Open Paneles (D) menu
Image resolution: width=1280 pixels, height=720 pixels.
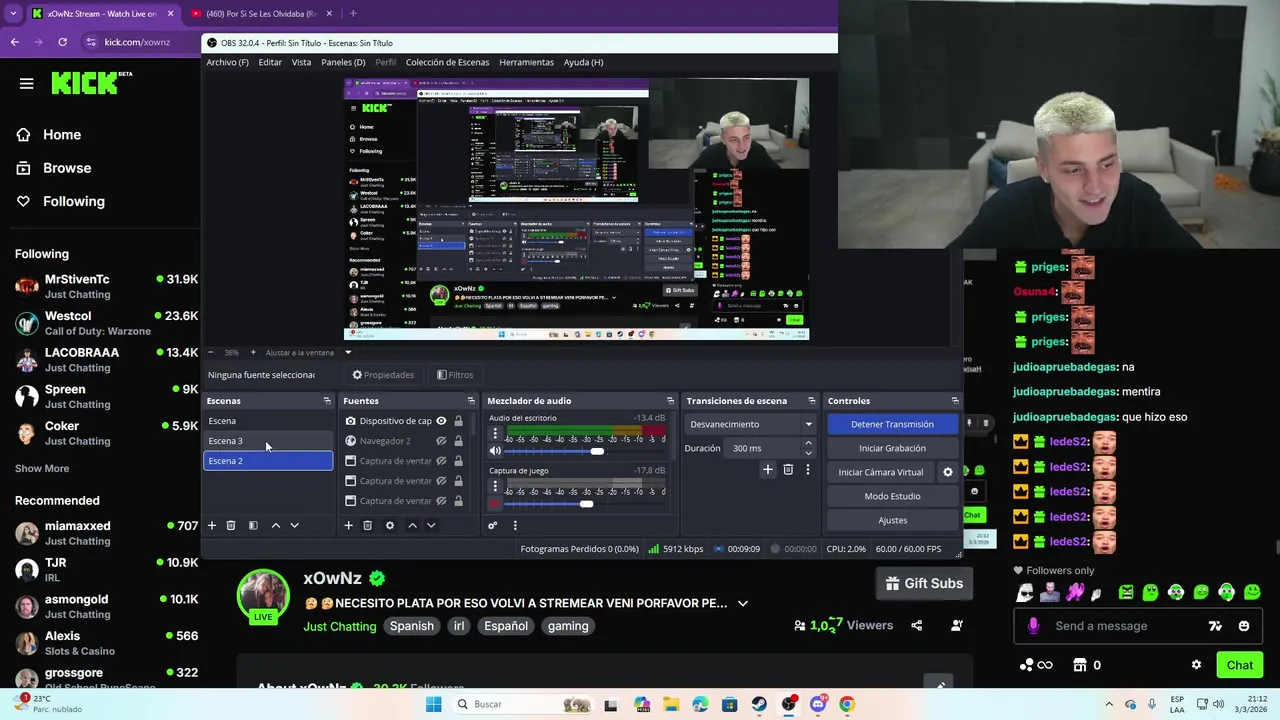pyautogui.click(x=343, y=62)
